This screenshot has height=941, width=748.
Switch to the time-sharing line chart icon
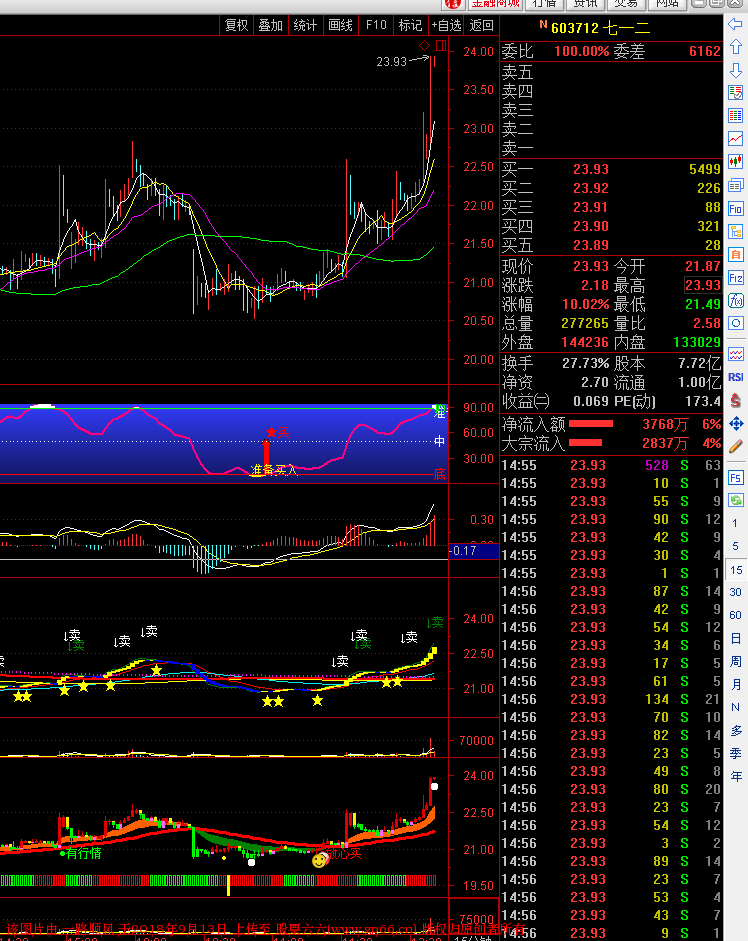point(736,138)
